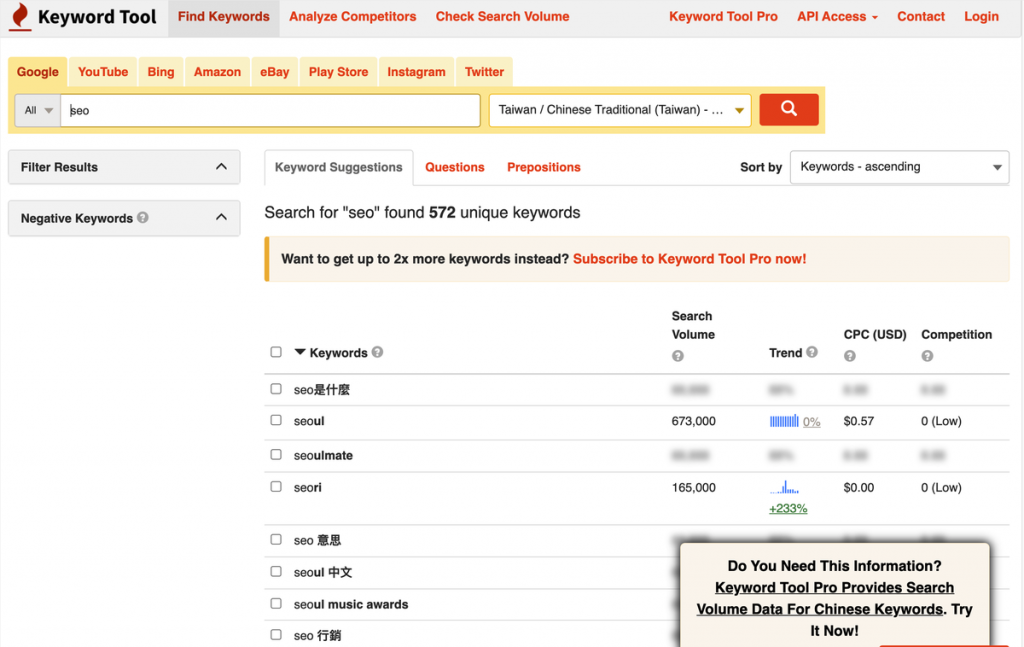
Task: Click help icon beside Keywords column header
Action: (x=377, y=352)
